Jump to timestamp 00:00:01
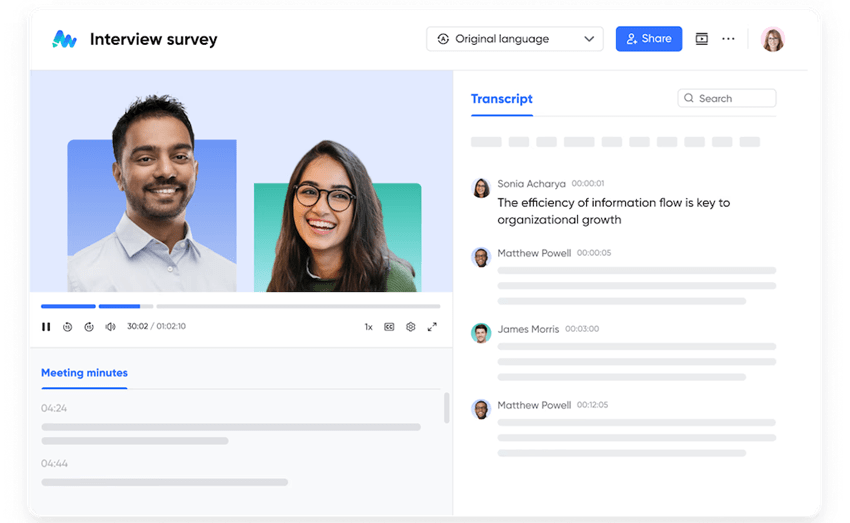 pos(588,184)
